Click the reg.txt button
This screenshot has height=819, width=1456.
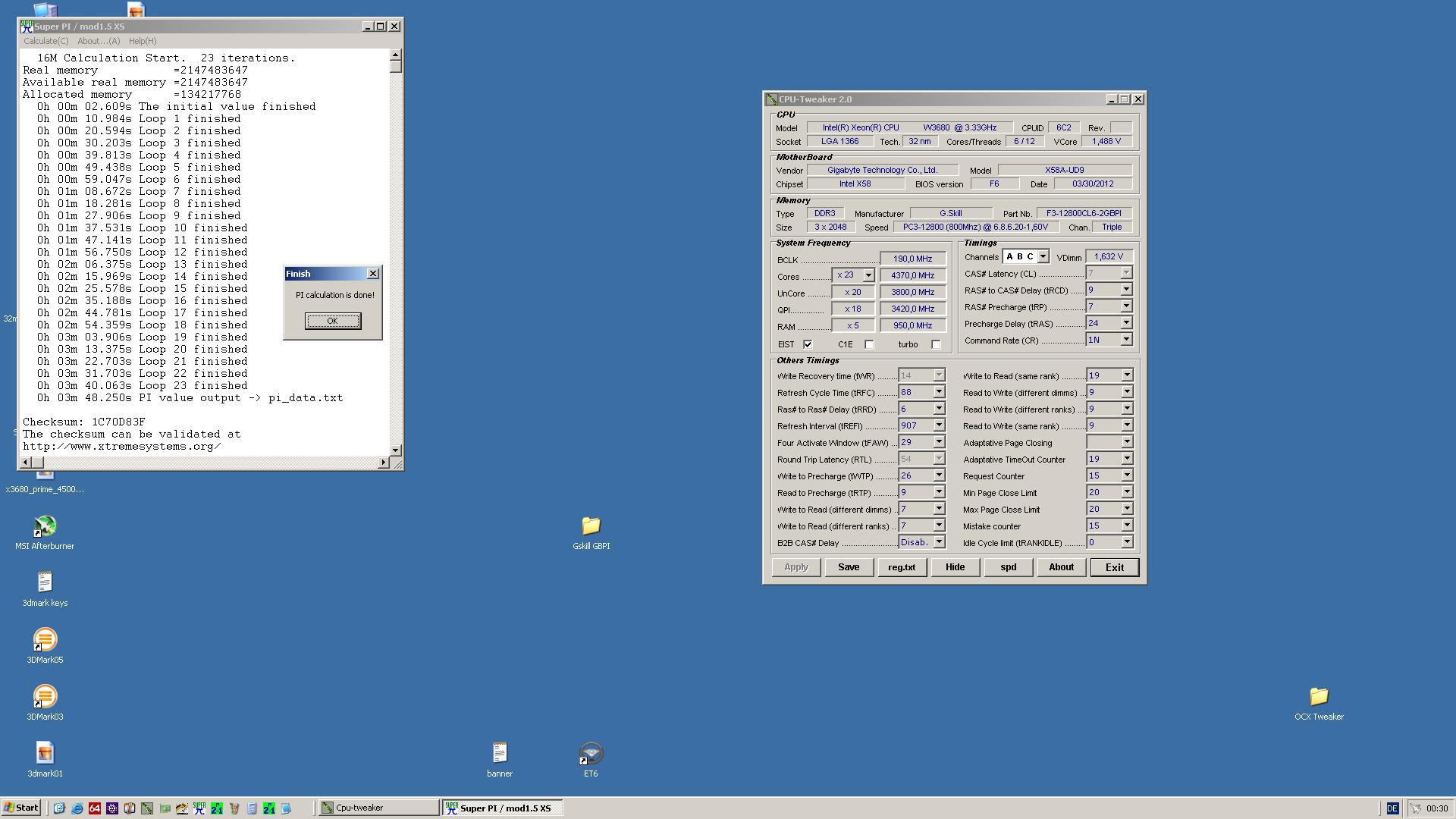[x=902, y=567]
